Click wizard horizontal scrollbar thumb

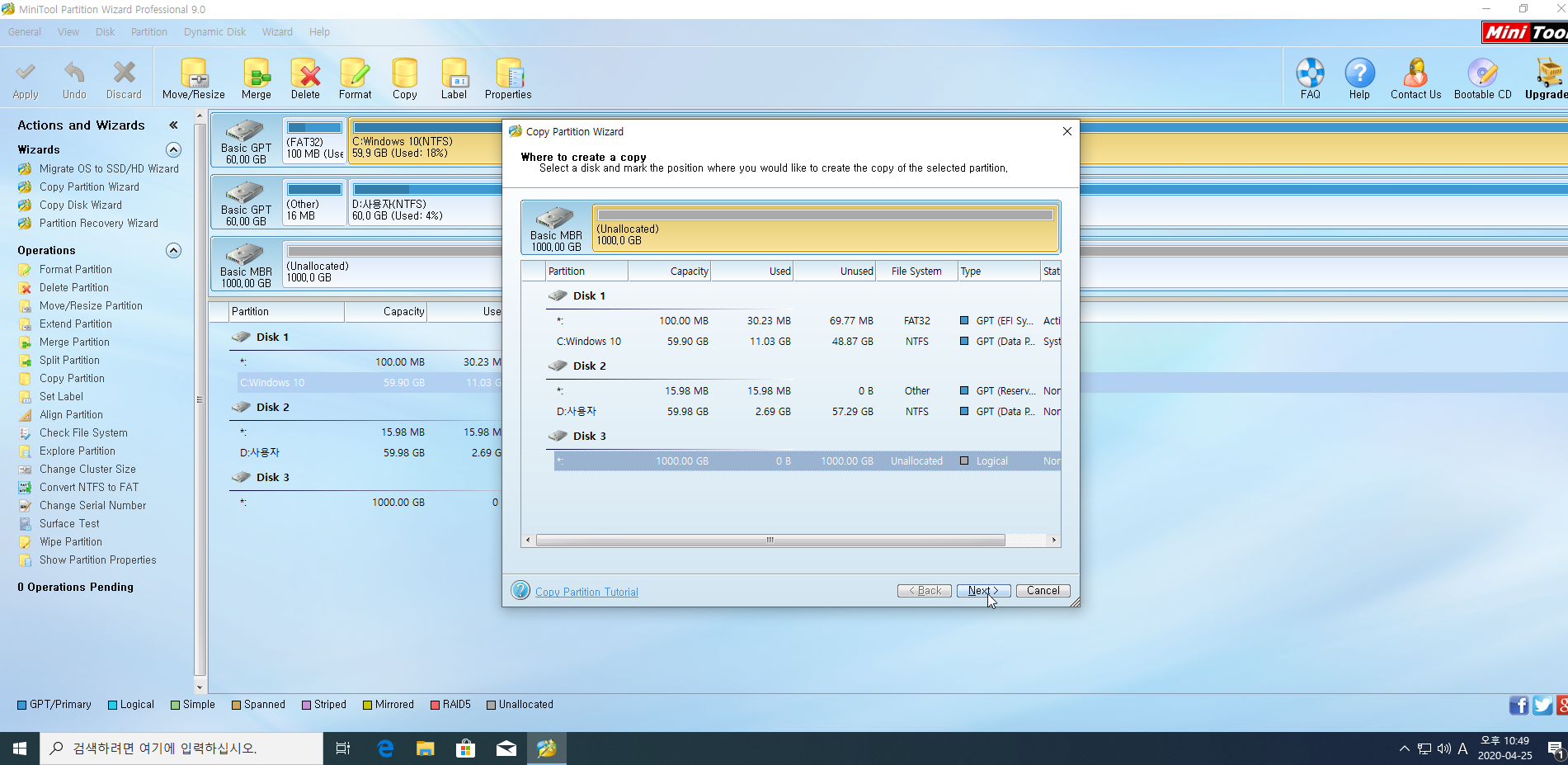770,541
